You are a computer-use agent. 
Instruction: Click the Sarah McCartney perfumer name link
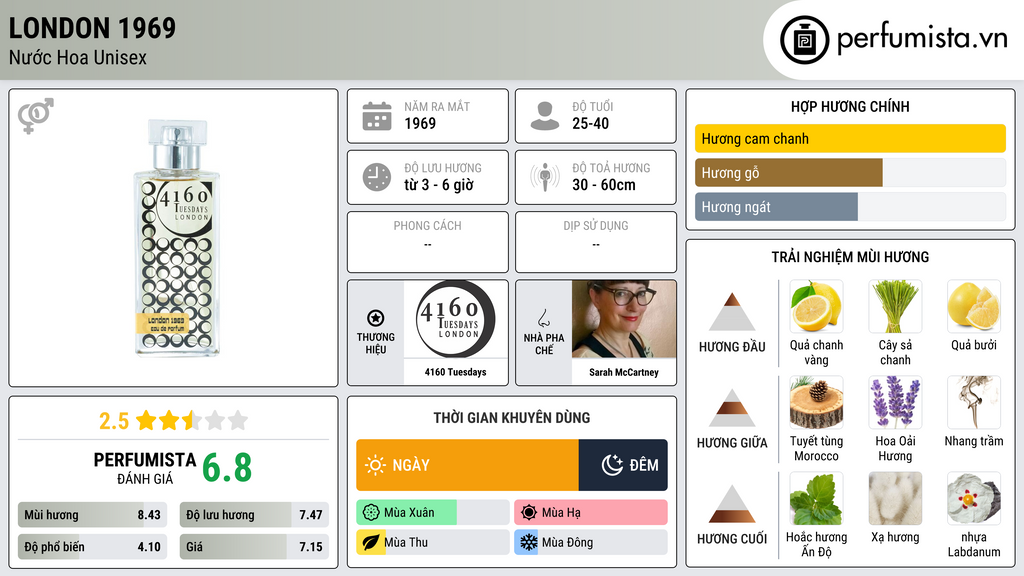[624, 372]
